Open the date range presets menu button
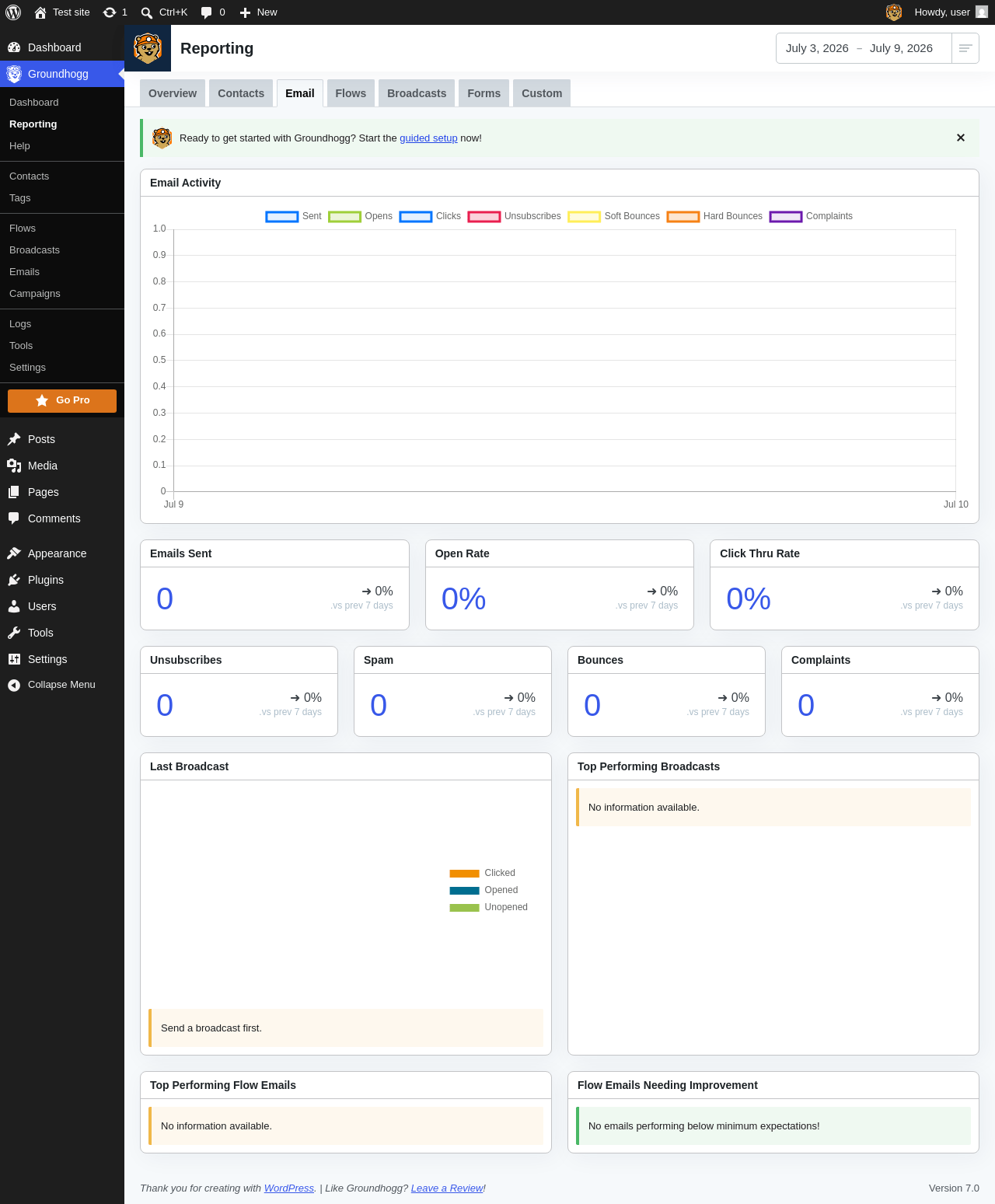The image size is (995, 1204). (x=965, y=48)
